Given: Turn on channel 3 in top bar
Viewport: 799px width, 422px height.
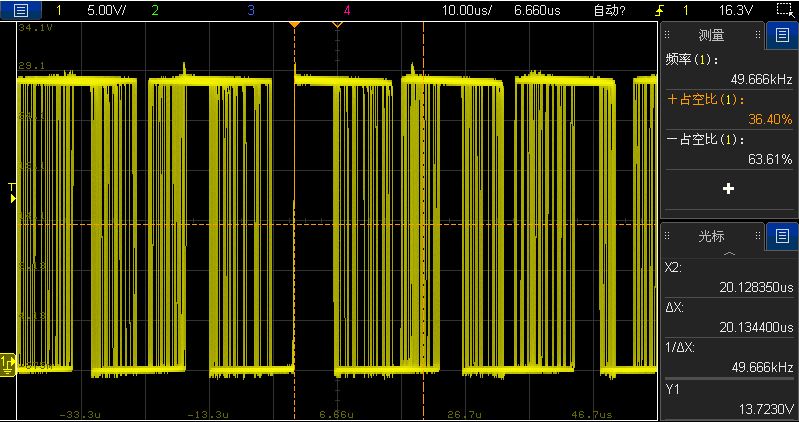Looking at the screenshot, I should tap(251, 10).
